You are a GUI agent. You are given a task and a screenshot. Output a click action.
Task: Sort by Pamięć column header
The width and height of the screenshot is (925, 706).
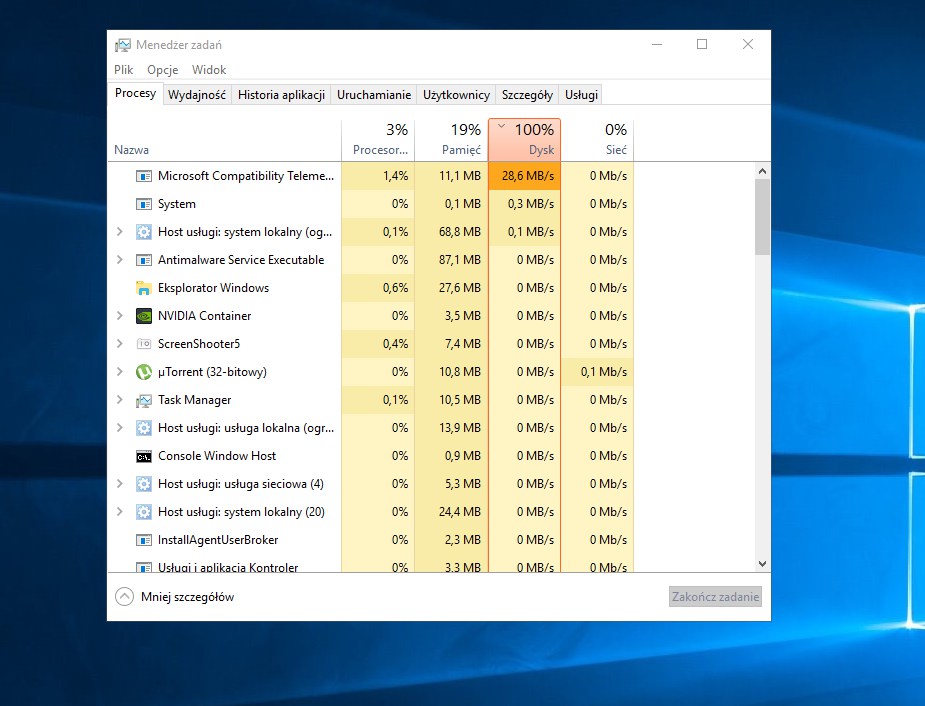[x=451, y=140]
